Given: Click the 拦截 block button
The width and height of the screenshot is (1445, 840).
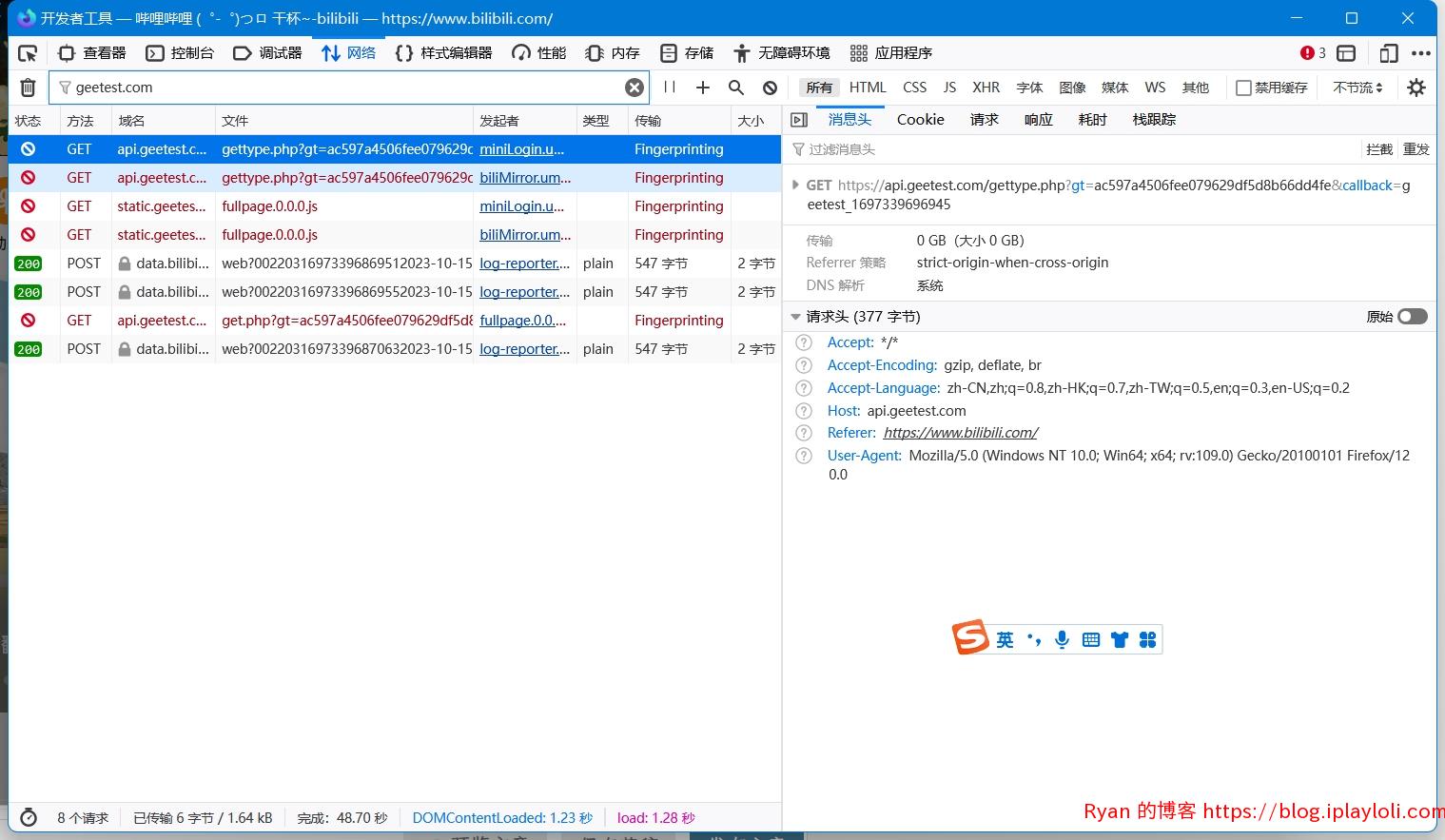Looking at the screenshot, I should point(1379,149).
